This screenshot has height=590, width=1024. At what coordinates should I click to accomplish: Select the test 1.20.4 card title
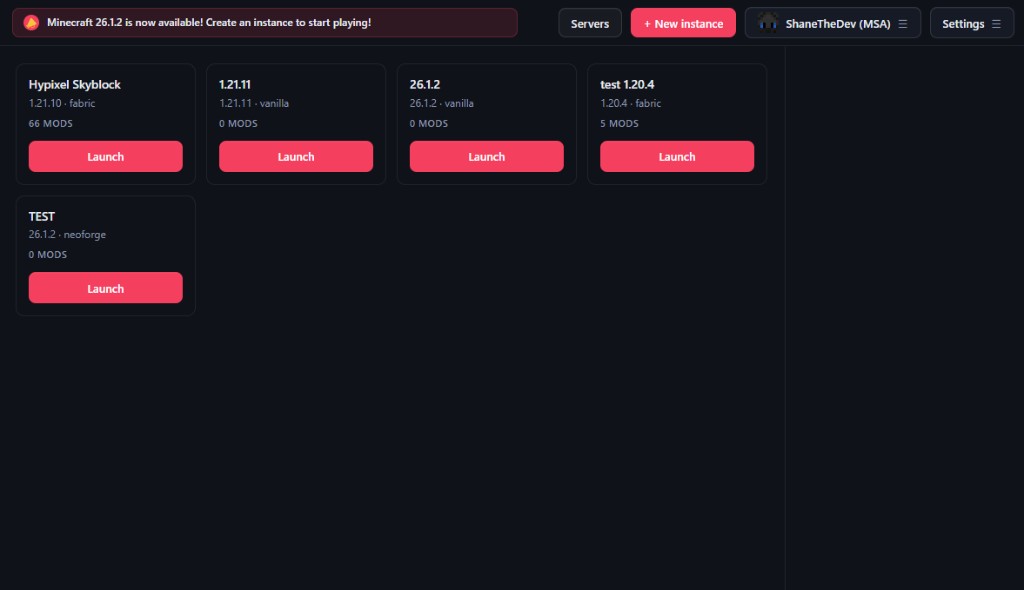tap(627, 84)
